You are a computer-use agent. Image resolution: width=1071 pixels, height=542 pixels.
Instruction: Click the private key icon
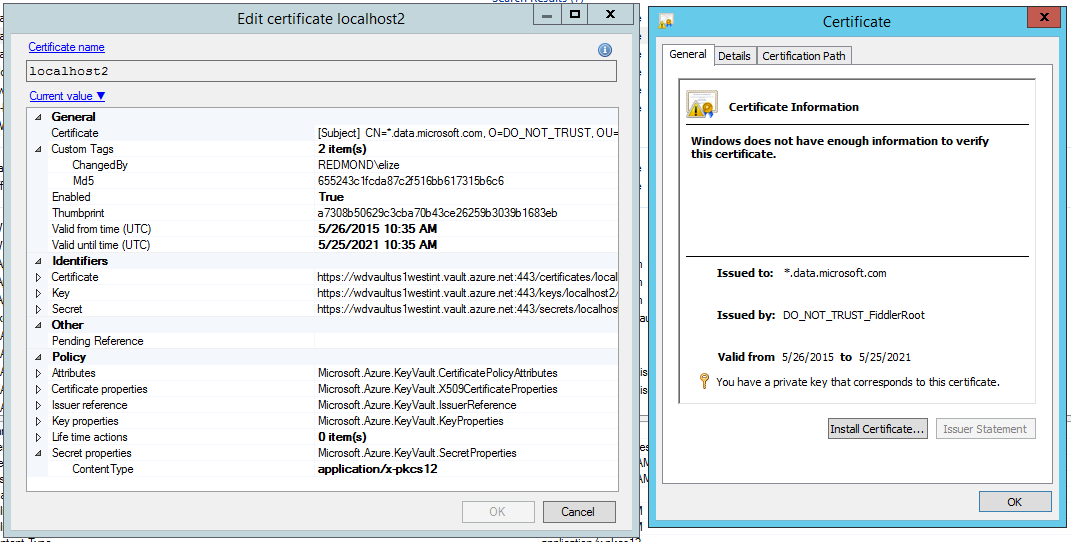coord(706,382)
